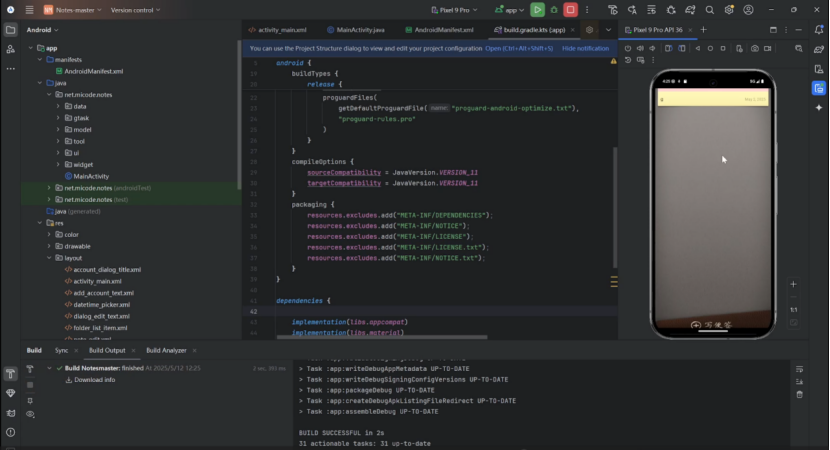The height and width of the screenshot is (450, 830).
Task: Switch to AndroidManifest.xml editor tab
Action: tap(439, 30)
